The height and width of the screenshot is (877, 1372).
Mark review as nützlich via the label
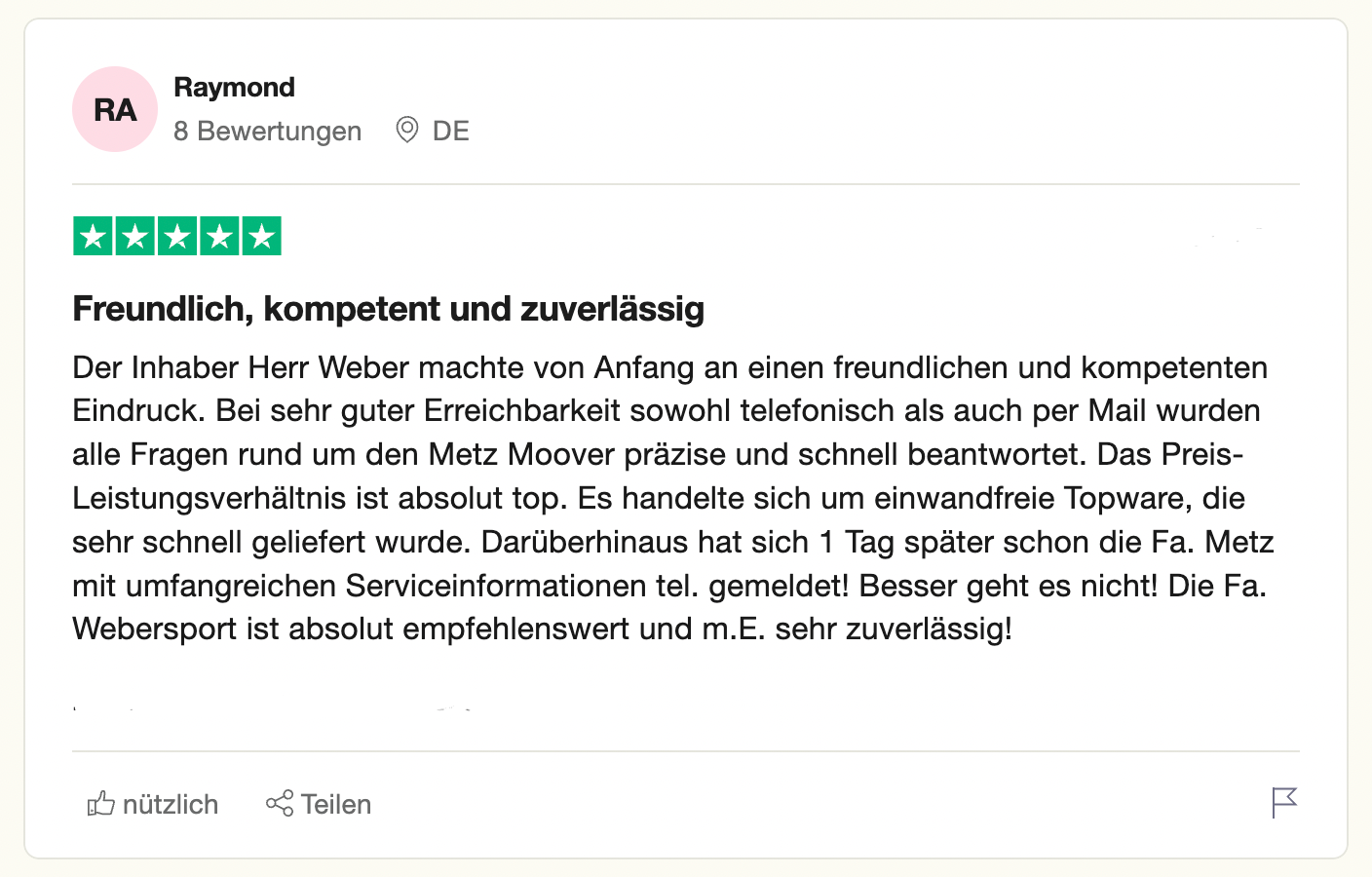tap(171, 804)
